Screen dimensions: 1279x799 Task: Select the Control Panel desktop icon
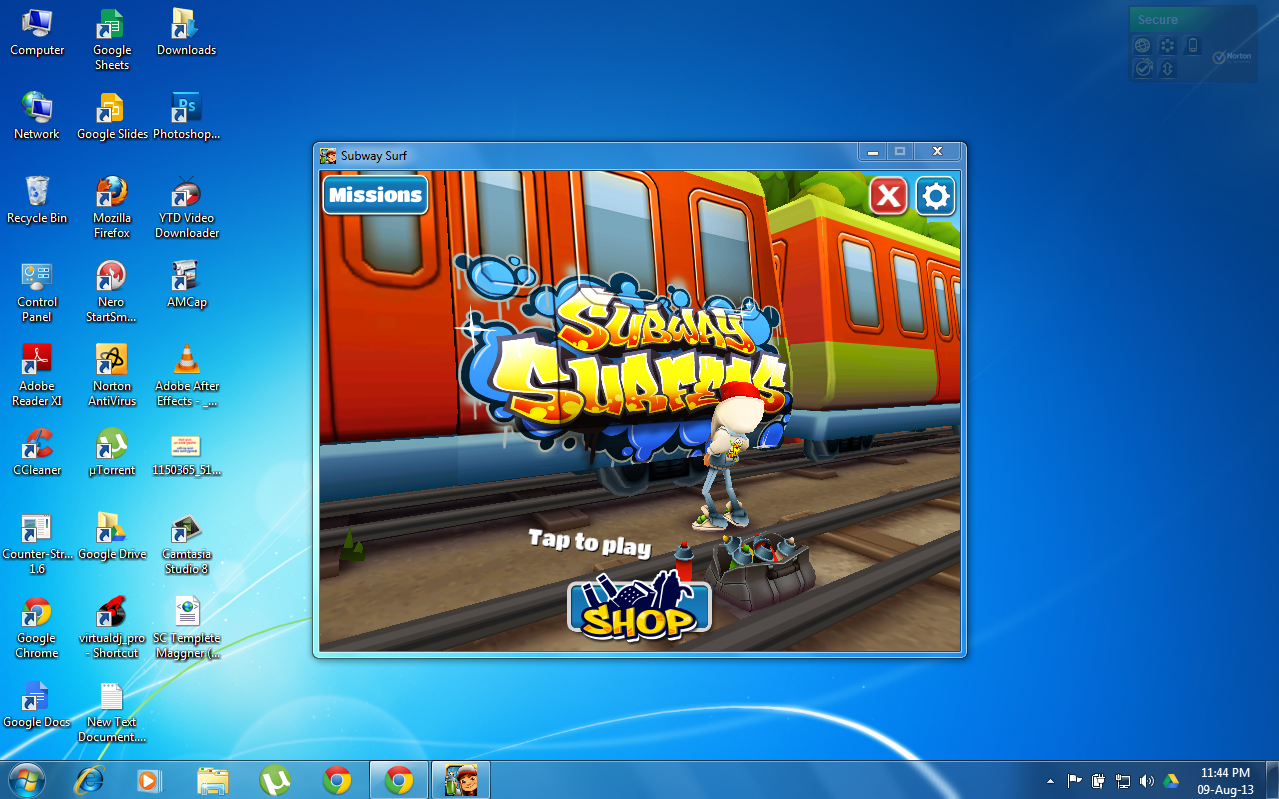point(37,291)
